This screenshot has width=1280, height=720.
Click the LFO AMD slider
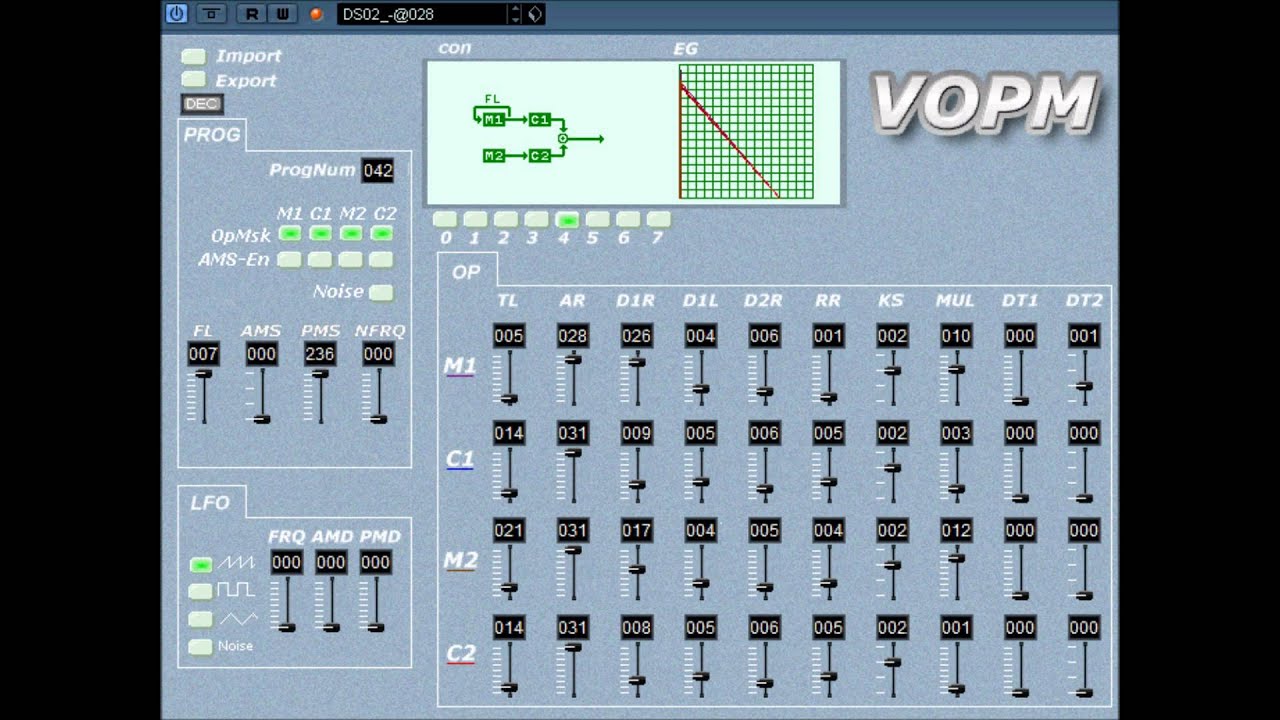coord(331,604)
